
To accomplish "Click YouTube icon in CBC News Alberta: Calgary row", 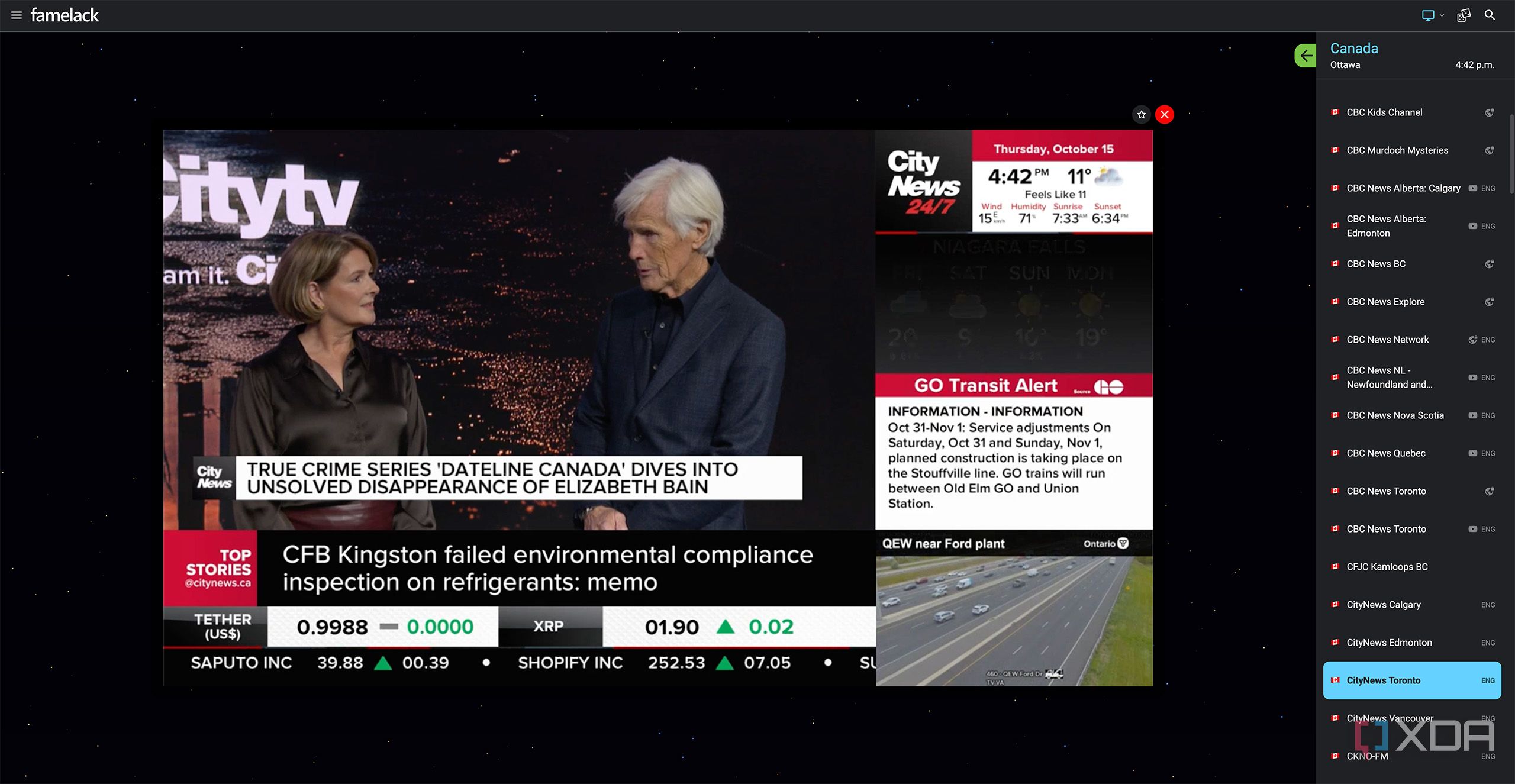I will click(x=1472, y=188).
